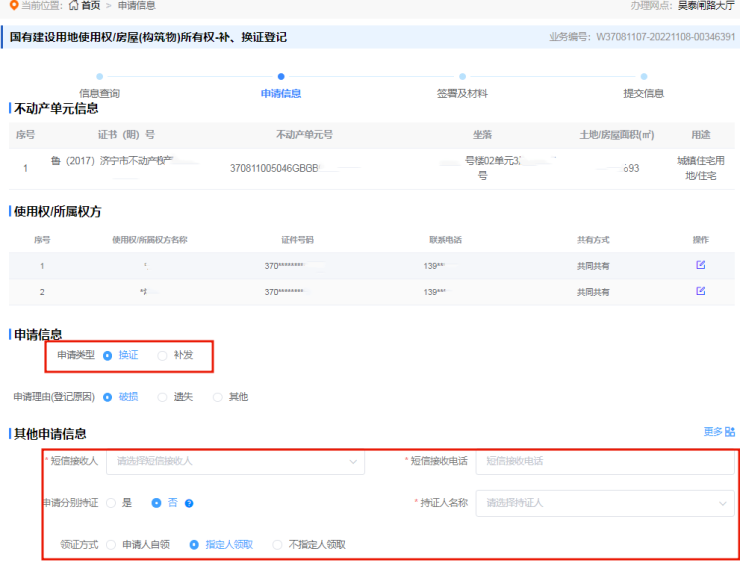
Task: Select 破损 as the application reason
Action: [x=108, y=397]
